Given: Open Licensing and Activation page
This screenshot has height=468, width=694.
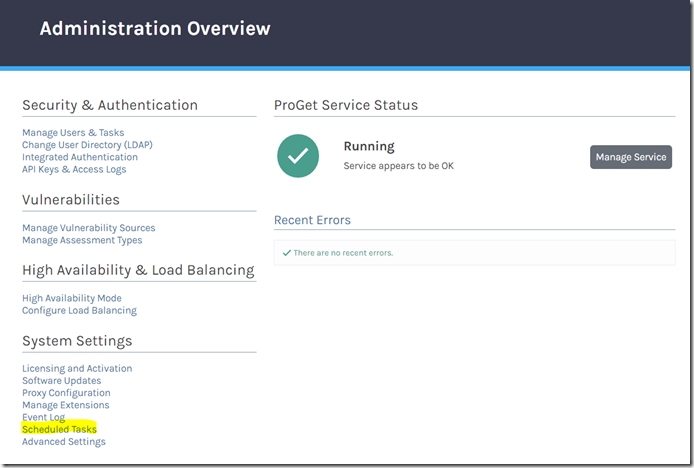Looking at the screenshot, I should click(77, 369).
